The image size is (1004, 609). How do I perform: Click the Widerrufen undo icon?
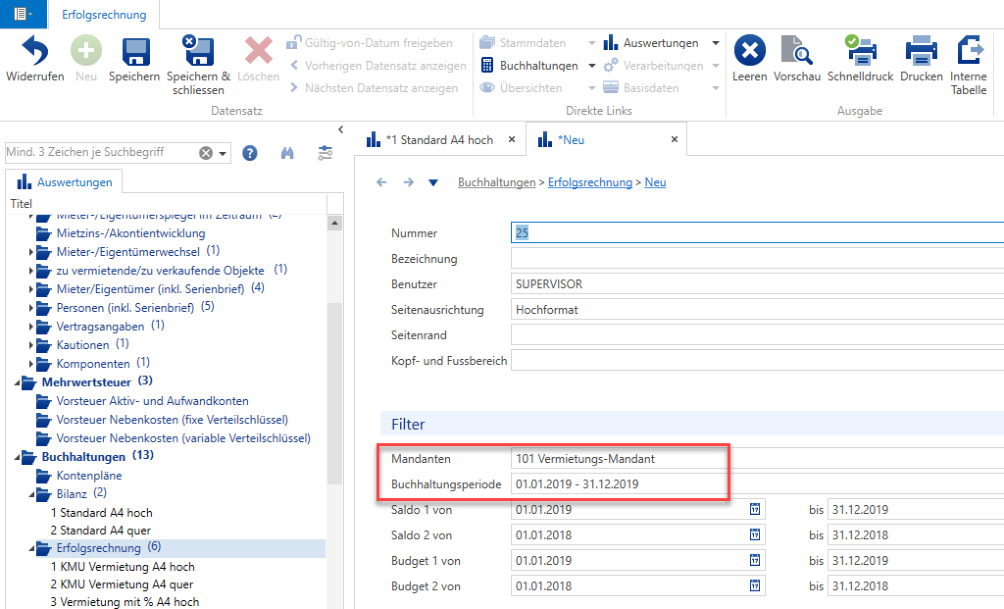(35, 51)
